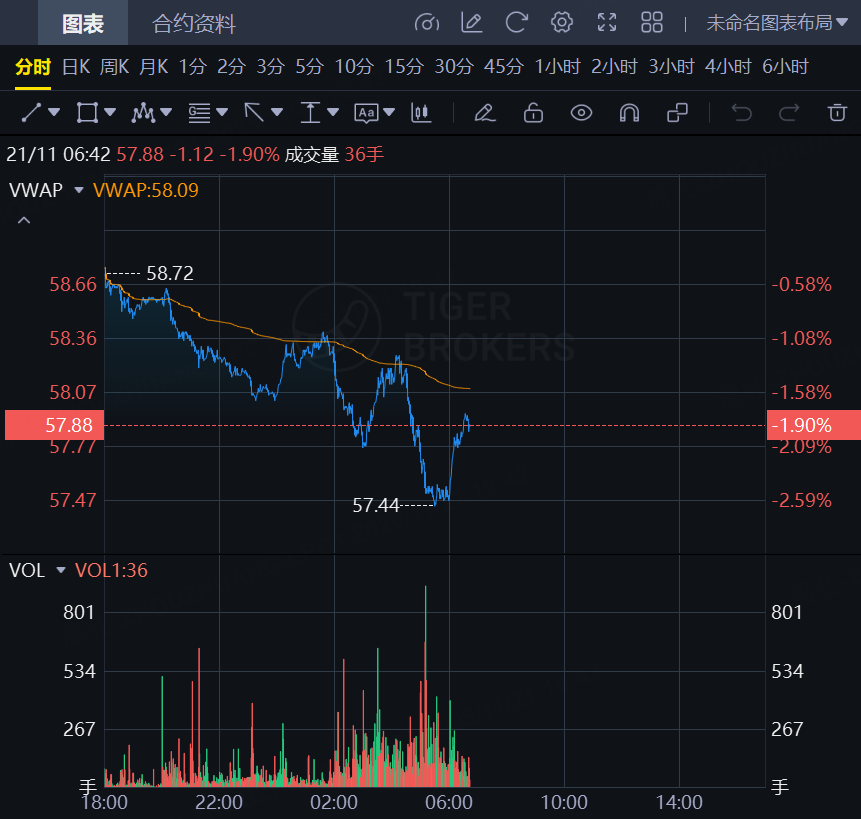Select the 1小时 interval
Screen dimensions: 861x819
pyautogui.click(x=557, y=67)
